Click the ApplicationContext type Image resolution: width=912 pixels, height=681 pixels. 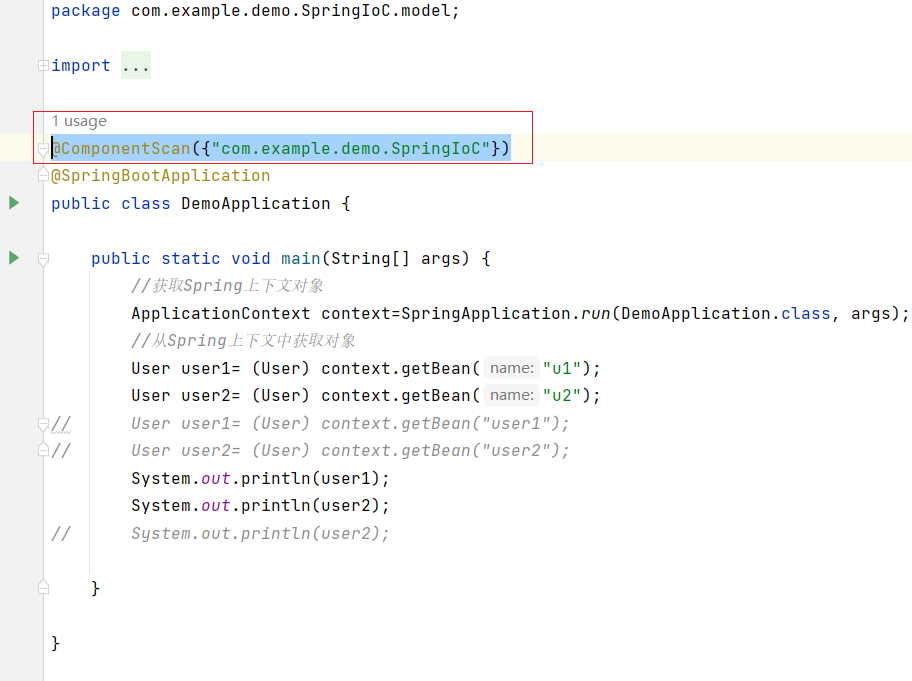pyautogui.click(x=221, y=313)
